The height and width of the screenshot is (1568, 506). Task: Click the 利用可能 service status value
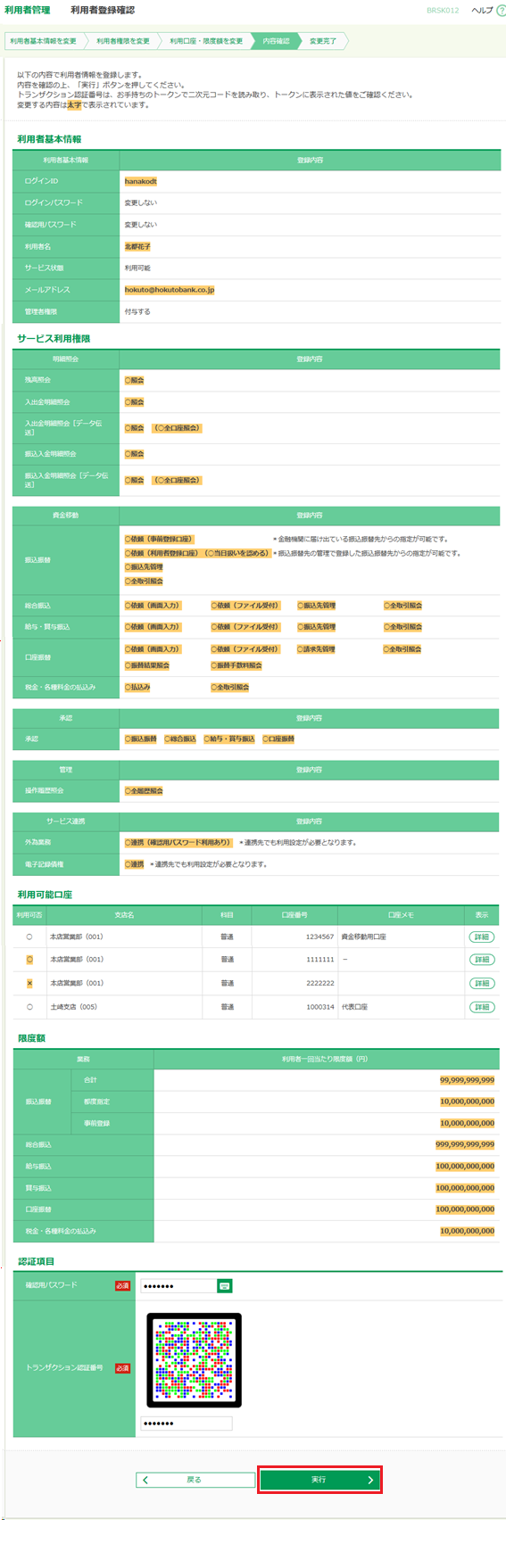coord(137,268)
